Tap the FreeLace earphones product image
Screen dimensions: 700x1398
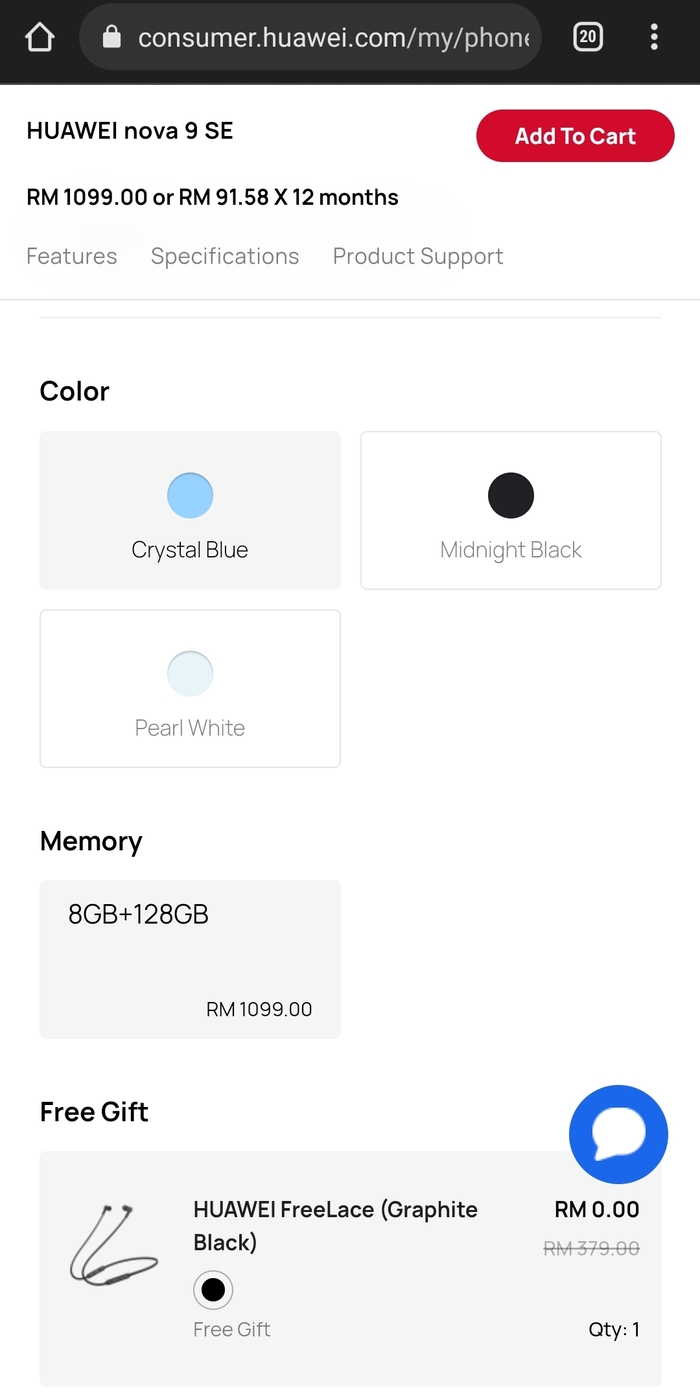click(x=114, y=1246)
